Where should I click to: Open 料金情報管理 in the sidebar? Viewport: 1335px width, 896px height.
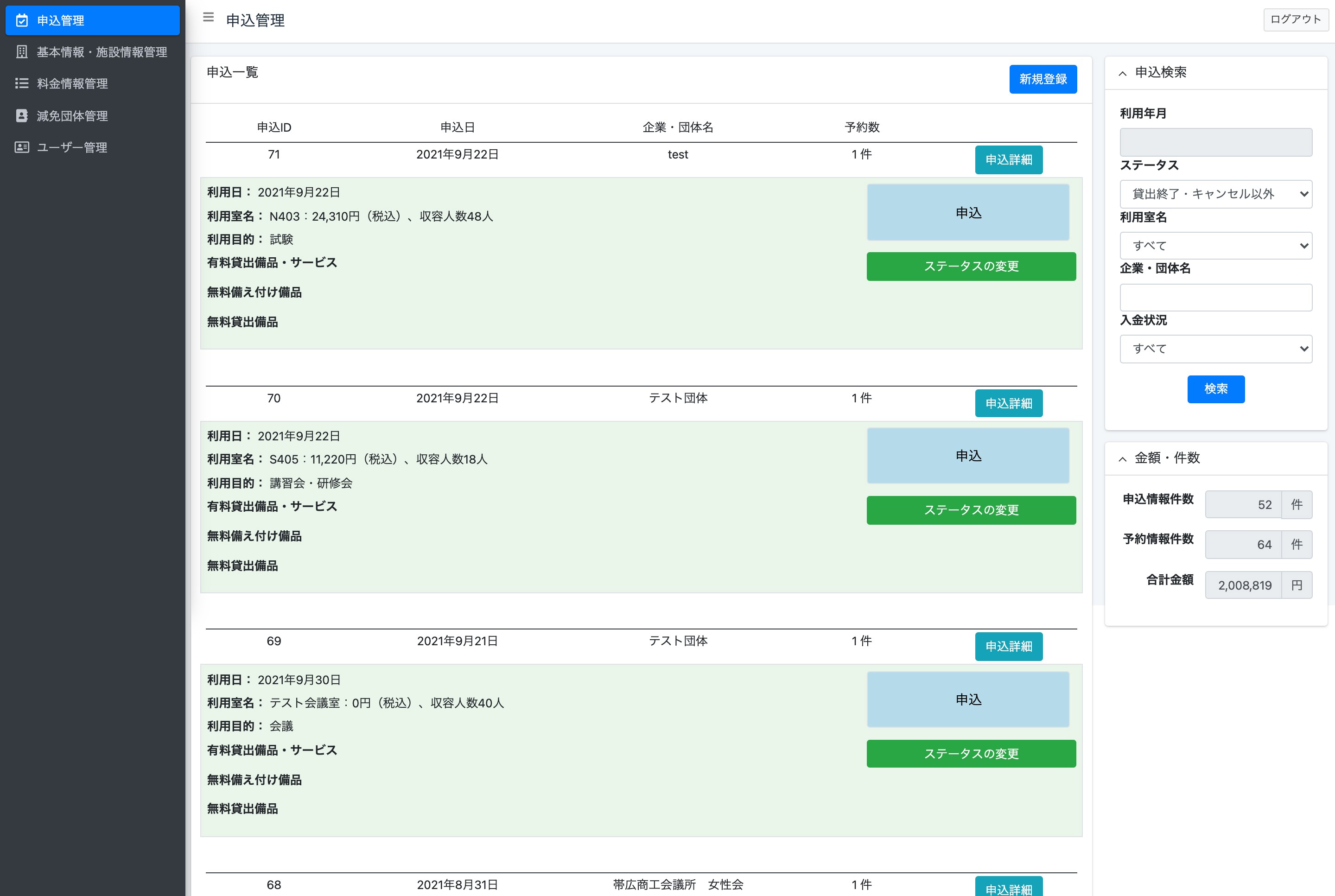click(x=73, y=83)
